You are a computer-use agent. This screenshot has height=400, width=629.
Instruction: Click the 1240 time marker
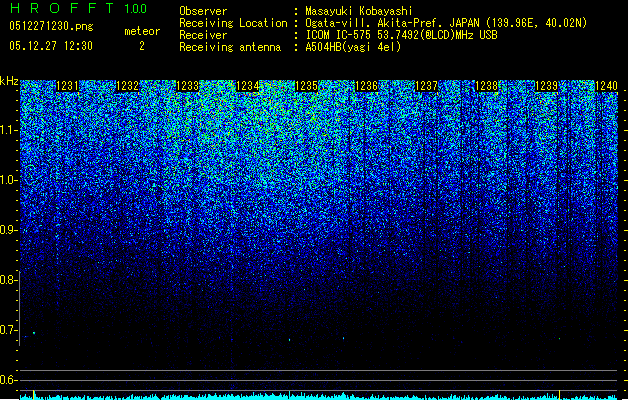(x=606, y=86)
